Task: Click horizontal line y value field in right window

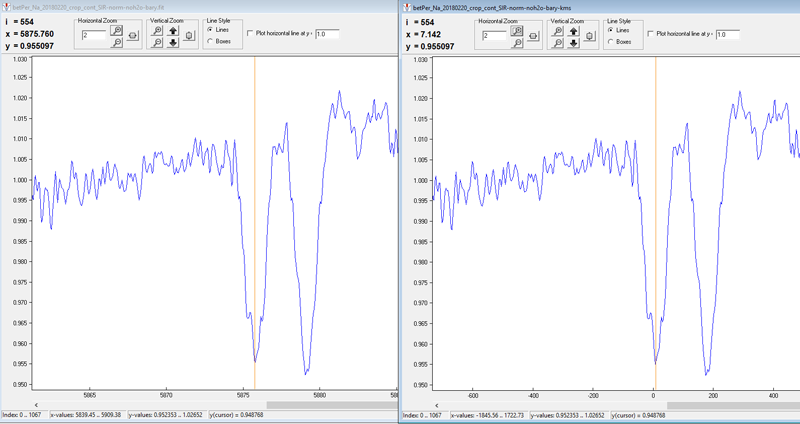Action: click(727, 34)
